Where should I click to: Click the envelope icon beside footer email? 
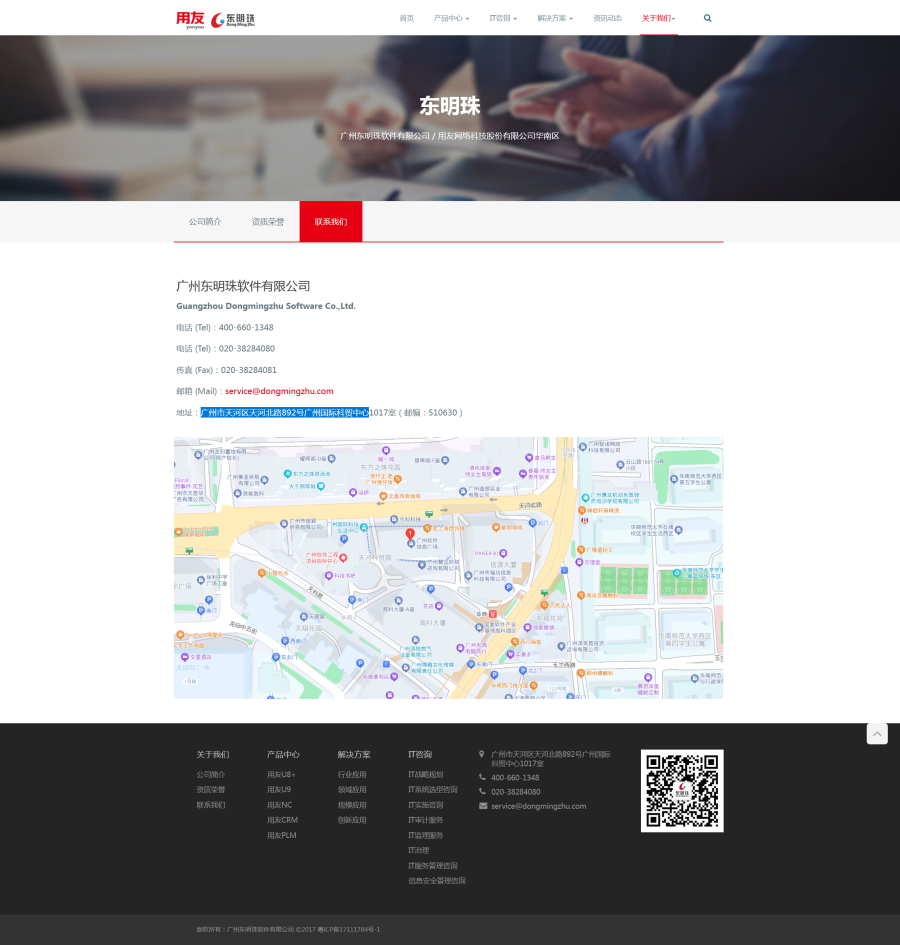483,806
